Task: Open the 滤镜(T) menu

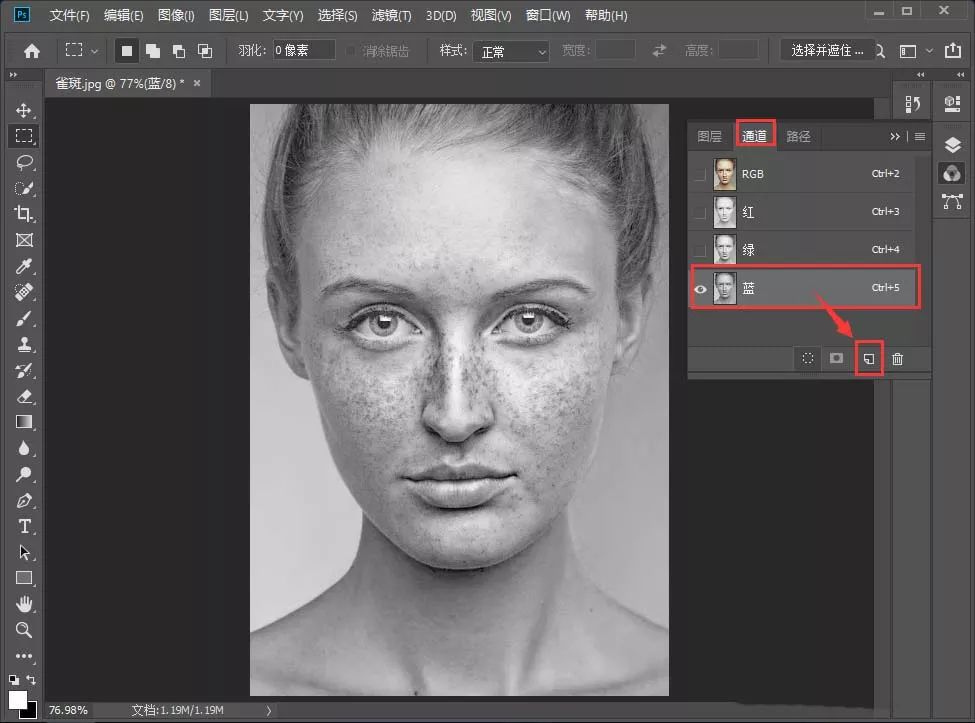Action: tap(391, 16)
